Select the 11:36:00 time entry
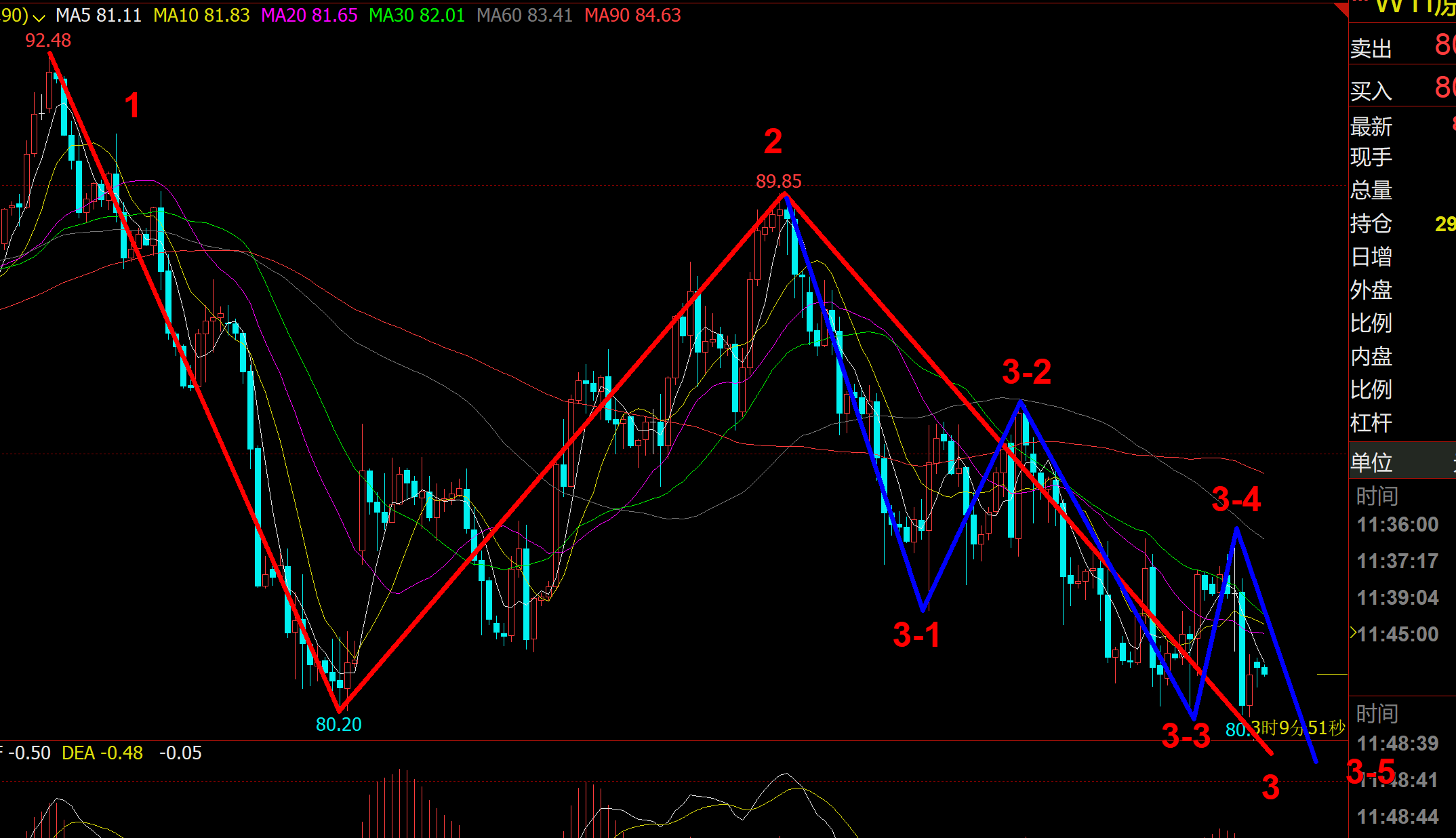This screenshot has height=838, width=1456. pos(1398,525)
